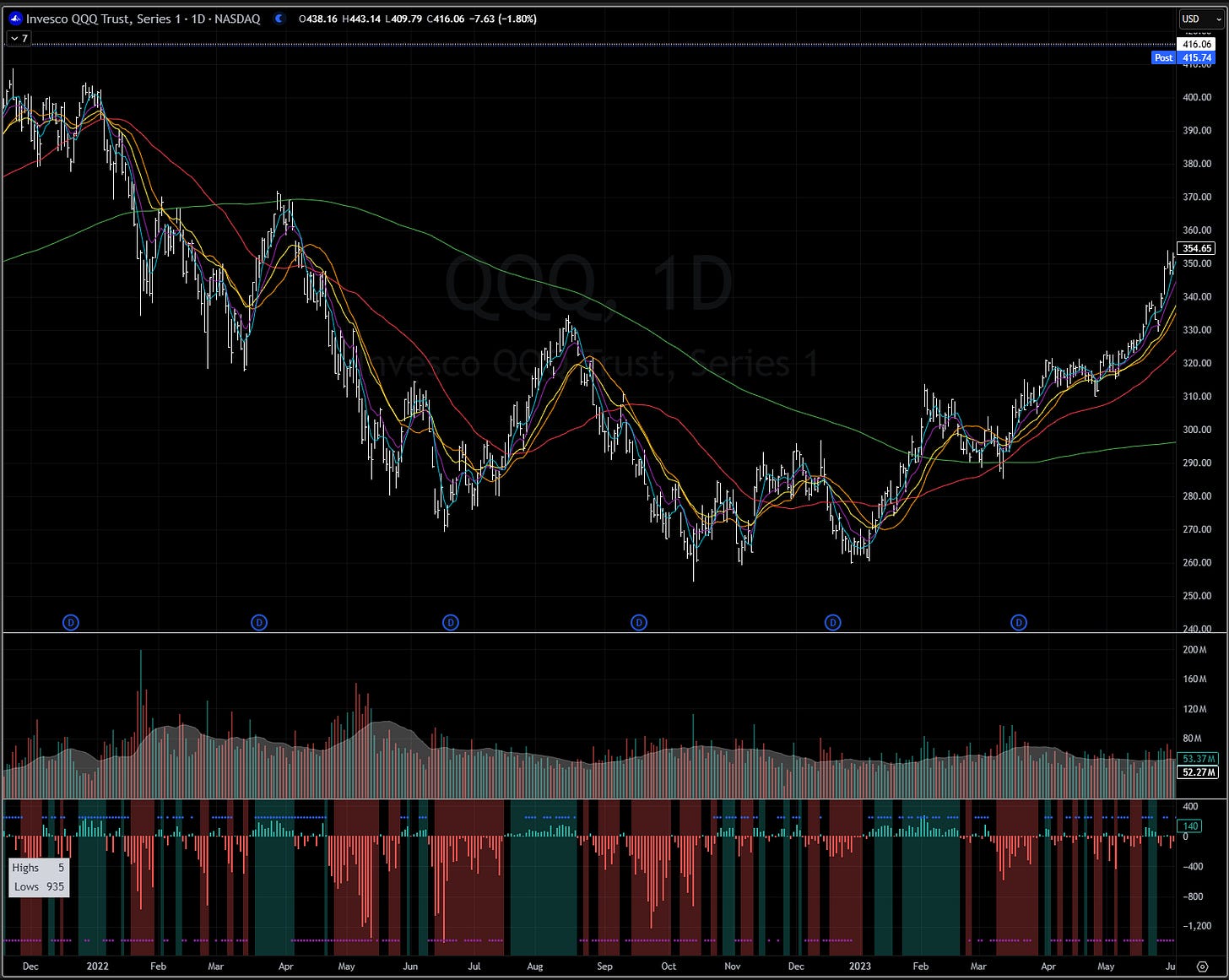Click dividend marker between Sep and Oct
1229x980 pixels.
(639, 623)
